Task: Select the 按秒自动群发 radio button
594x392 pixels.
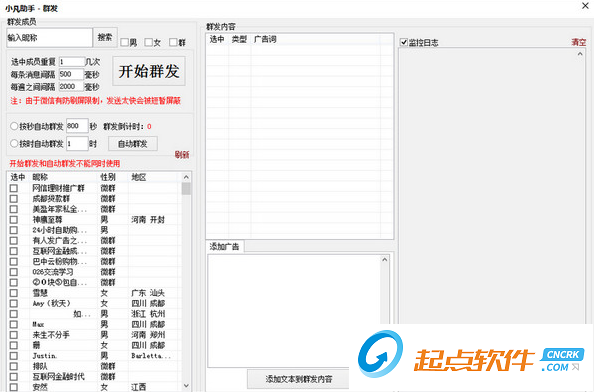Action: pos(14,126)
